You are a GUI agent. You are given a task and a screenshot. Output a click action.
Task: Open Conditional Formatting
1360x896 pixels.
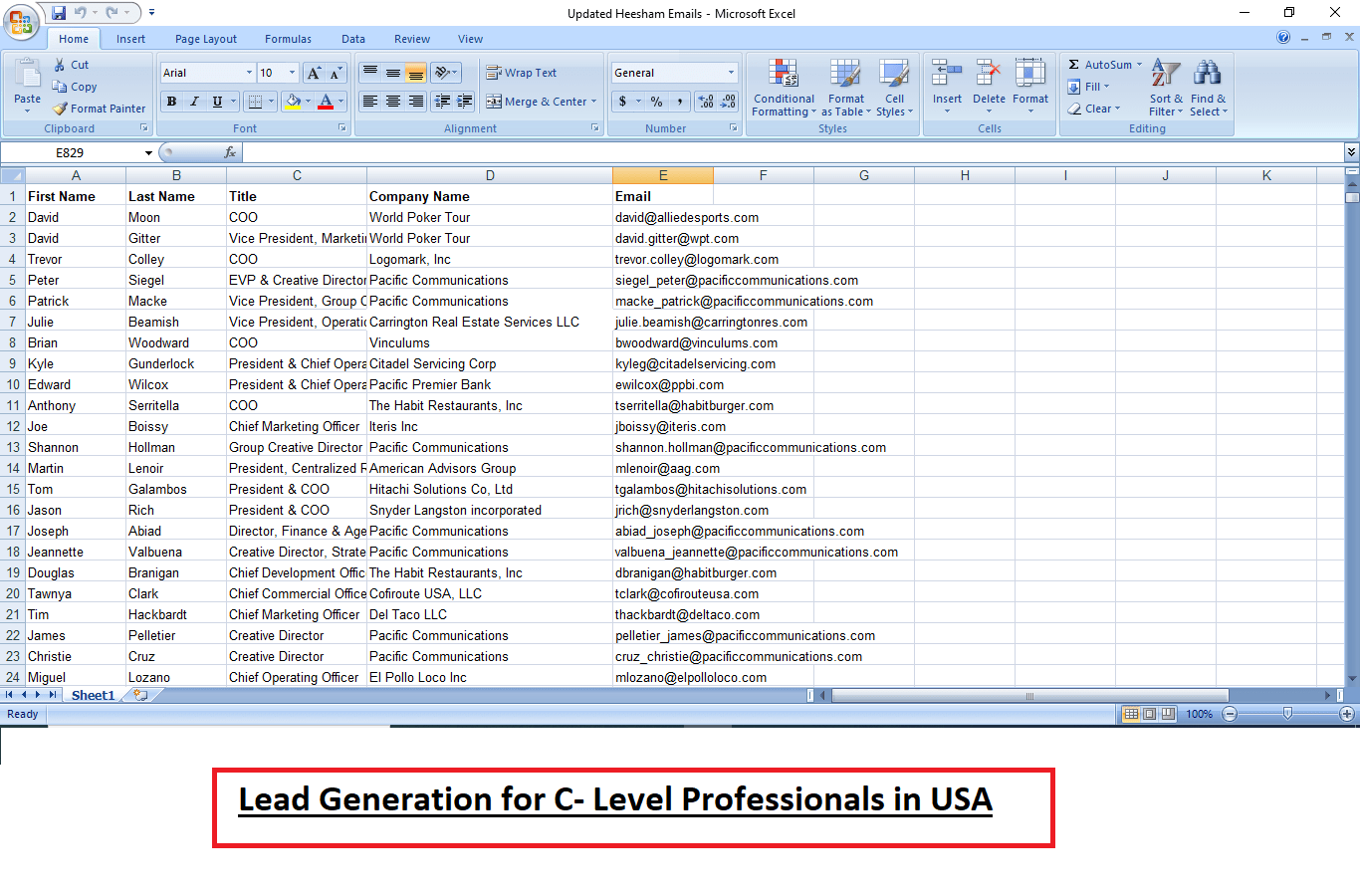tap(784, 88)
